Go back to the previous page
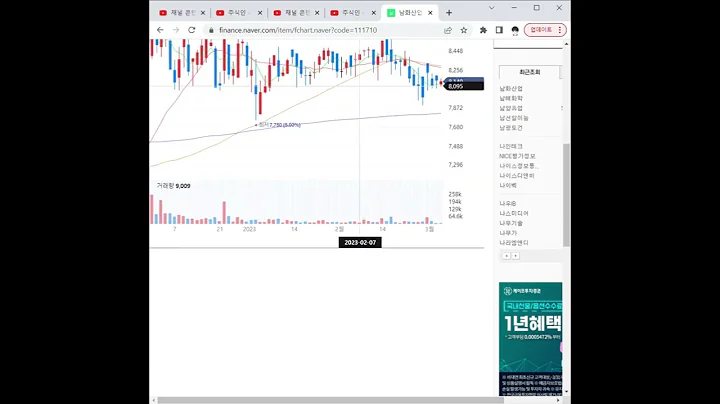Viewport: 720px width, 404px height. (160, 30)
